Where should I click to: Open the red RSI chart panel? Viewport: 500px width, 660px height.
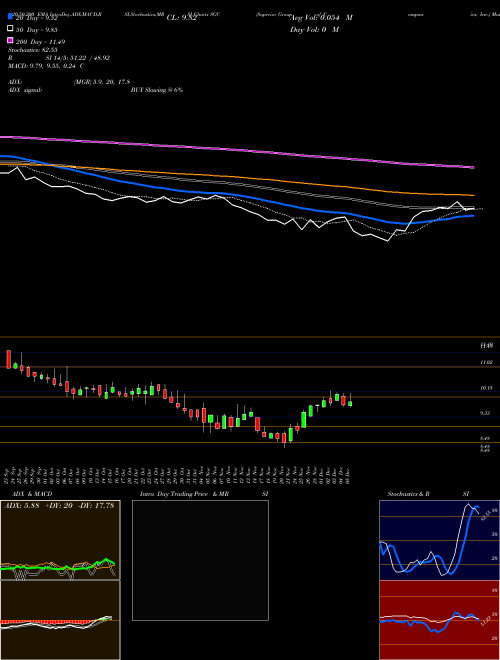click(x=439, y=620)
